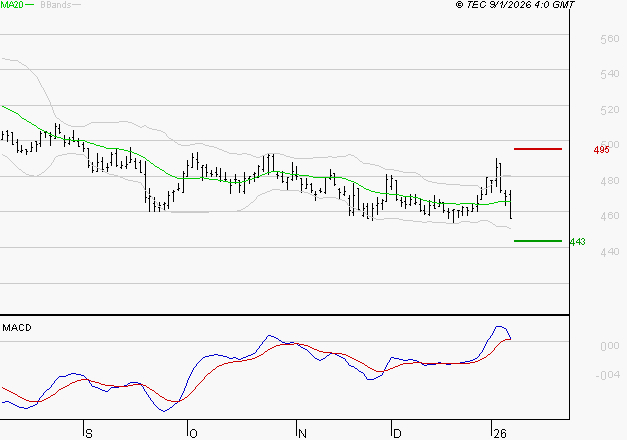This screenshot has height=440, width=627.
Task: Click the 520 price axis label
Action: [x=610, y=110]
